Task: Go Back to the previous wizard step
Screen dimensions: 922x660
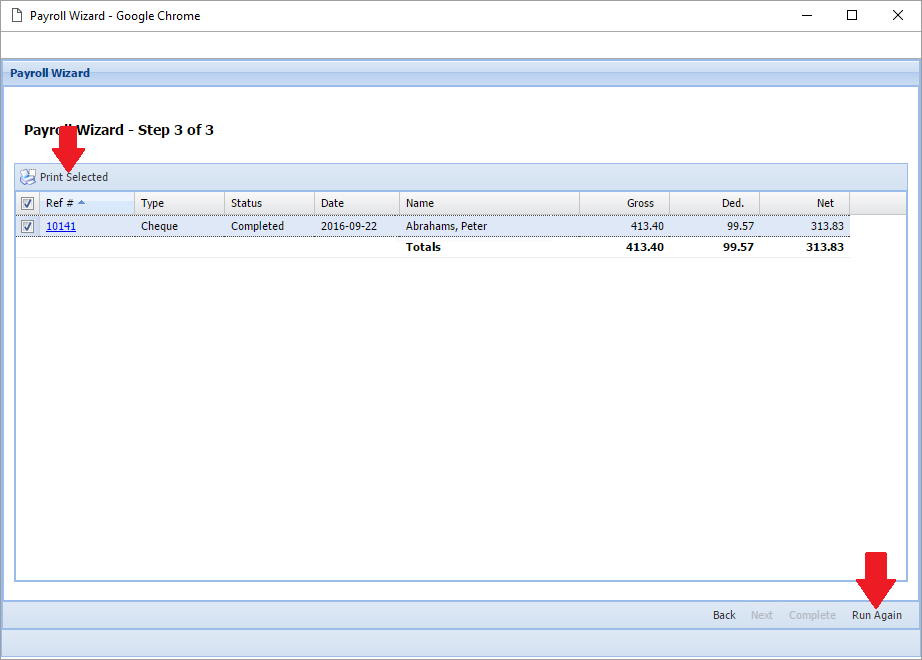Action: click(x=724, y=615)
